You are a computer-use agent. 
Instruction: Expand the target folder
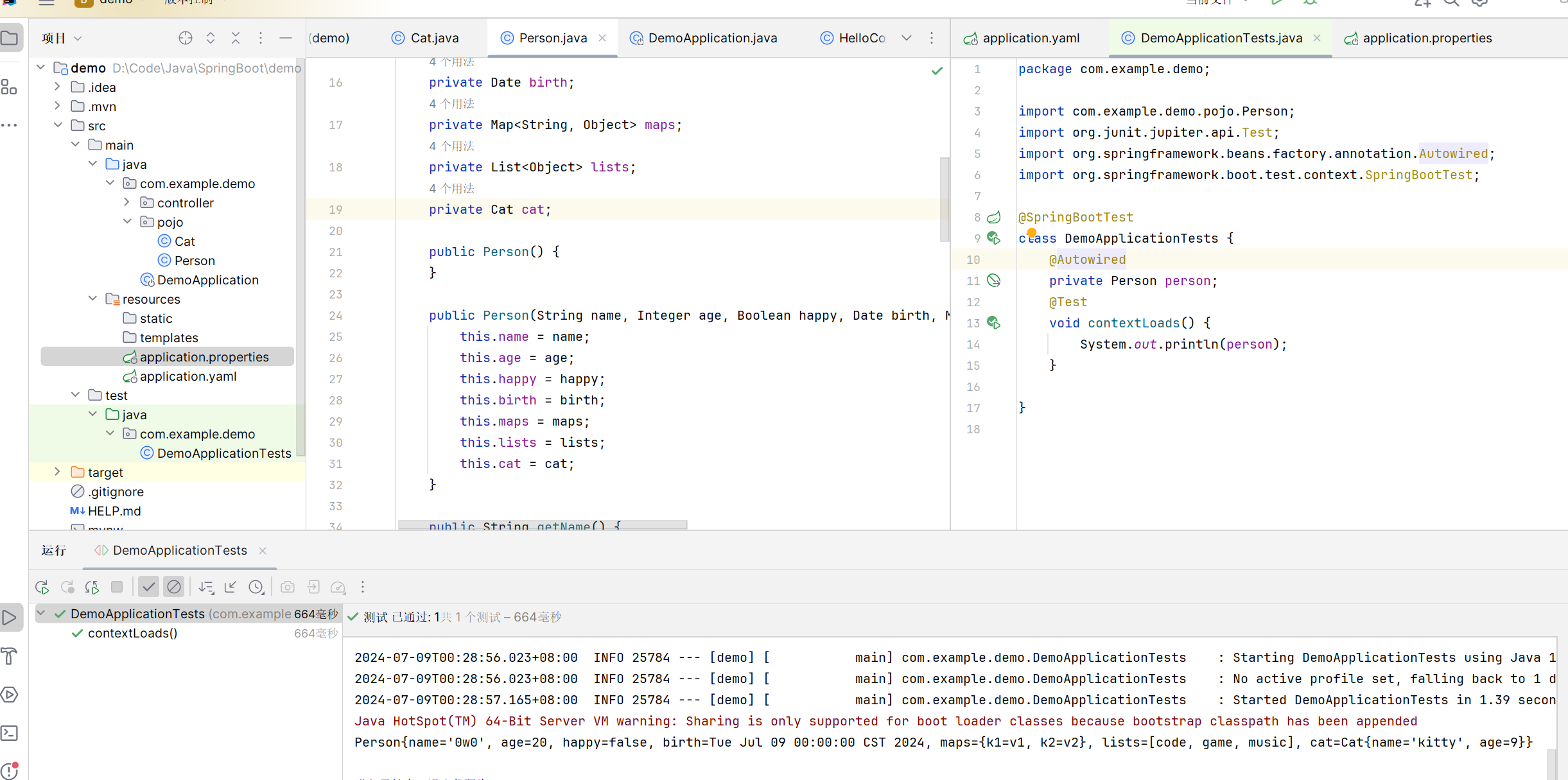[58, 472]
